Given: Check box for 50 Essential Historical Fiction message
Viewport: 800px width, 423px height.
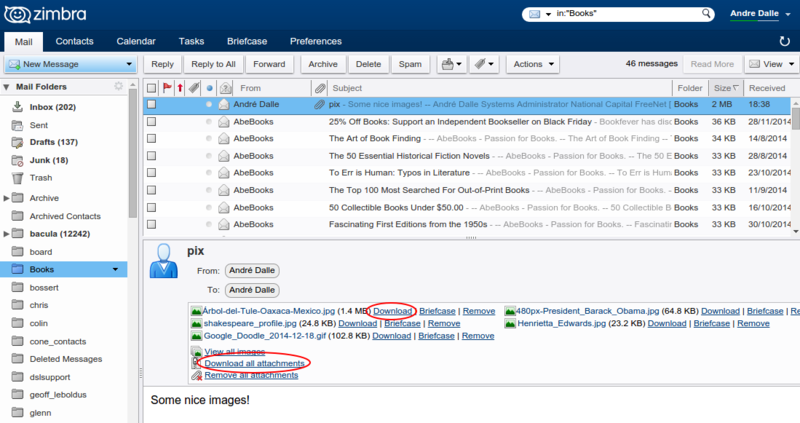Looking at the screenshot, I should point(152,156).
